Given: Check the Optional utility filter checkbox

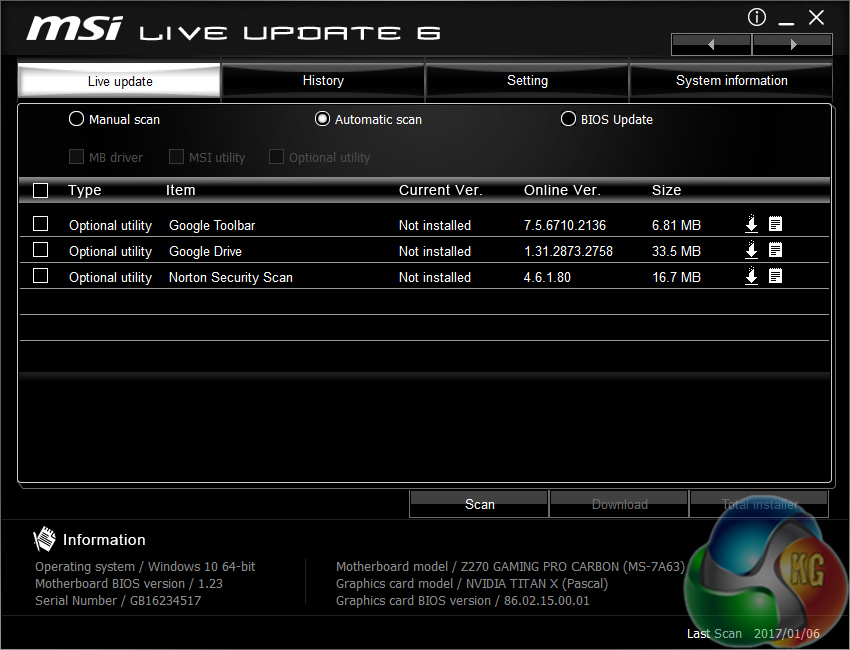Looking at the screenshot, I should [276, 157].
